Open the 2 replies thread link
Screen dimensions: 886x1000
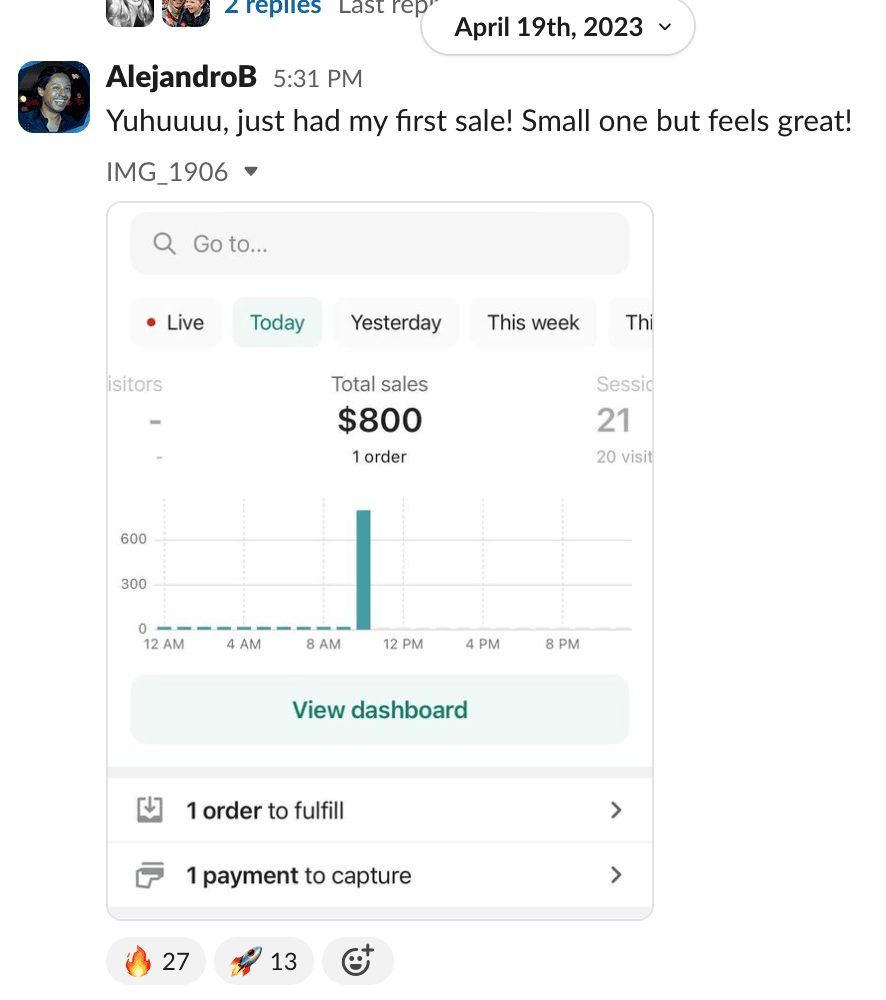point(273,8)
